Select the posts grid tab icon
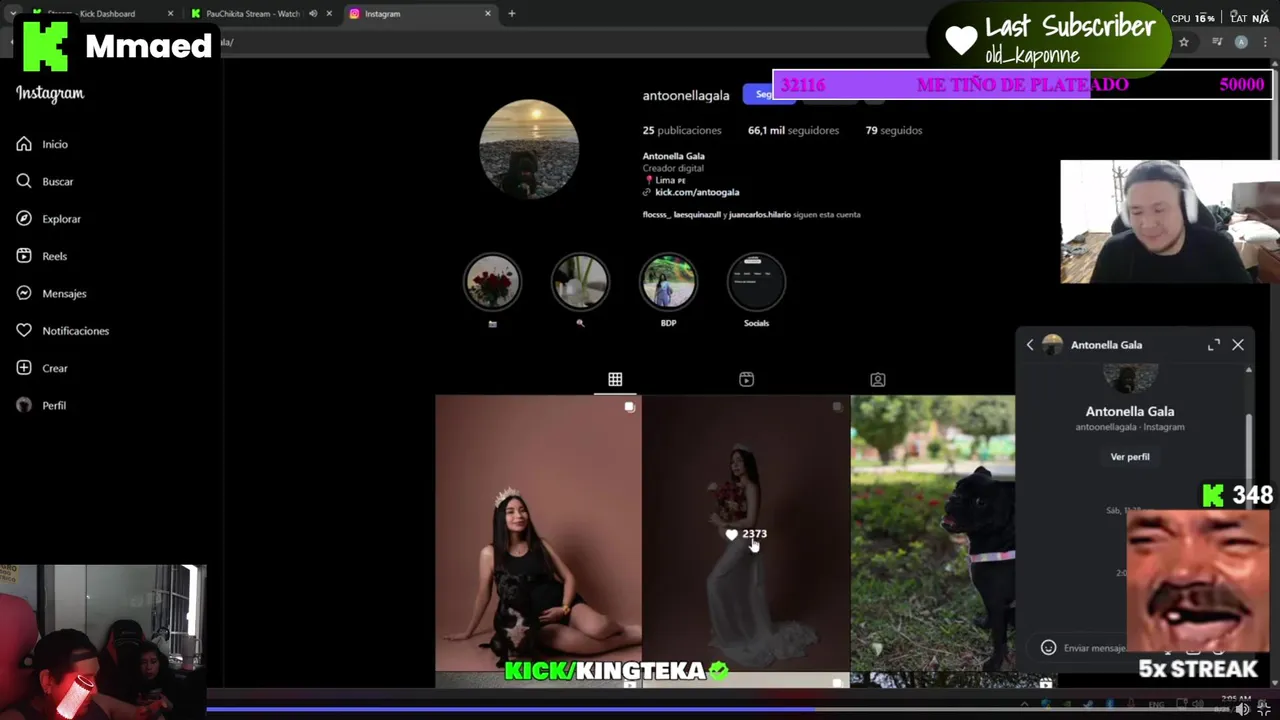 point(615,379)
